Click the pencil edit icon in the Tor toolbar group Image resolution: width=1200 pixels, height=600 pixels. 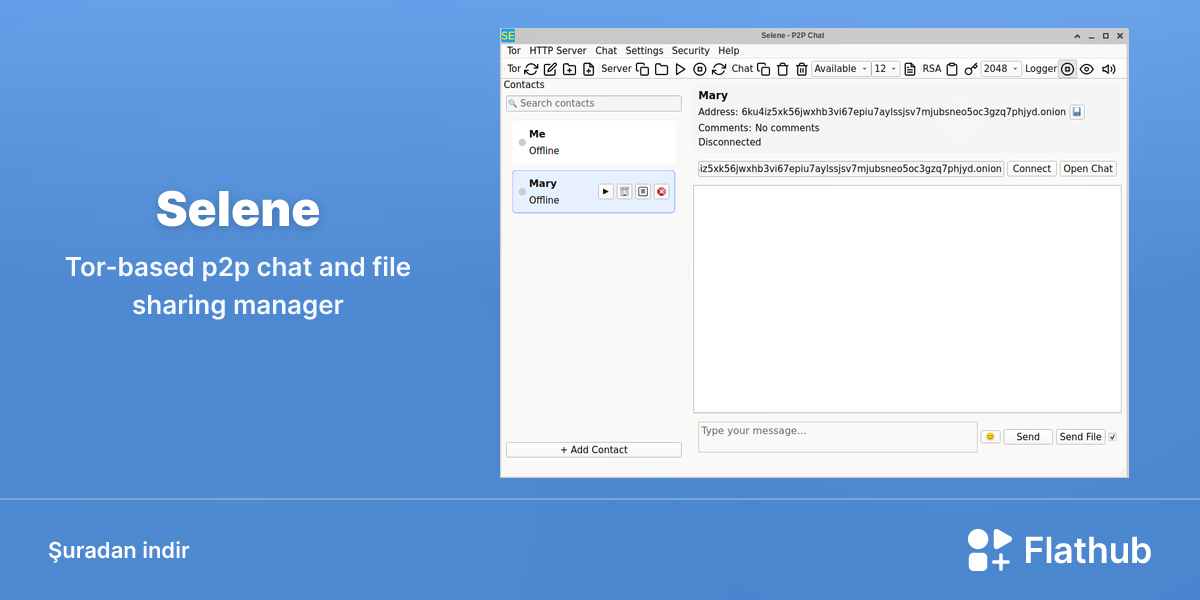coord(550,69)
